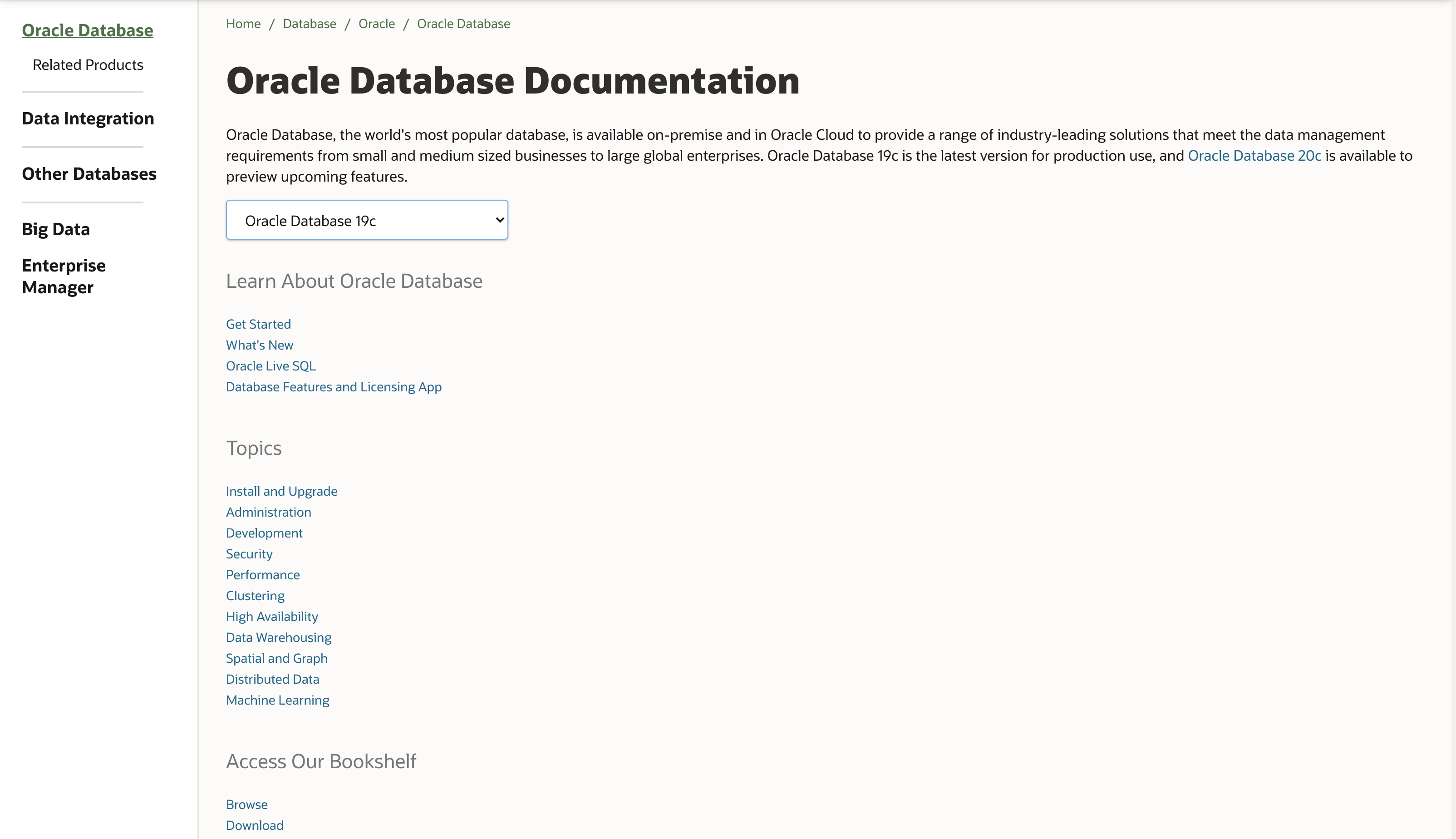The height and width of the screenshot is (839, 1456).
Task: Launch Oracle Live SQL link
Action: [x=271, y=366]
